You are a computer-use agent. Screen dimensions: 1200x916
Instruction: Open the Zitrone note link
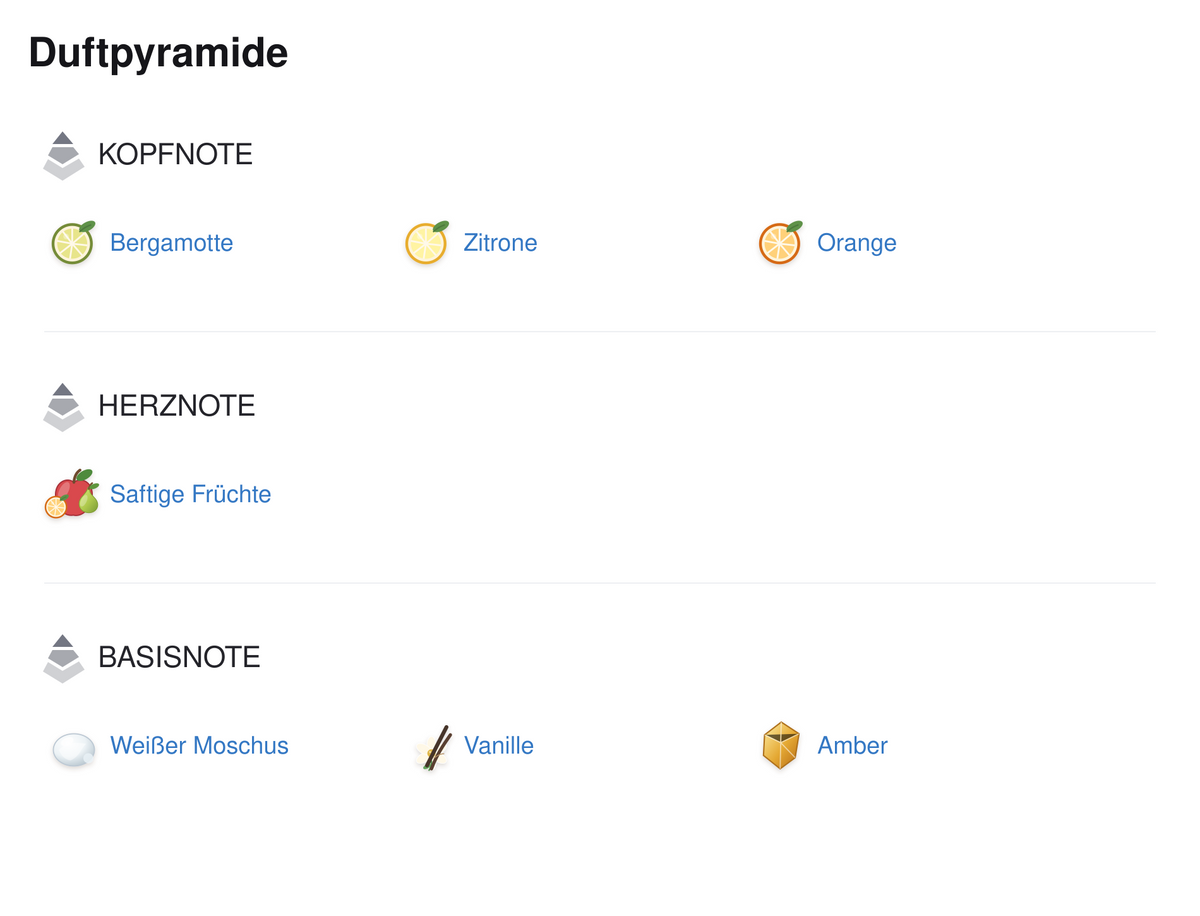(x=500, y=243)
